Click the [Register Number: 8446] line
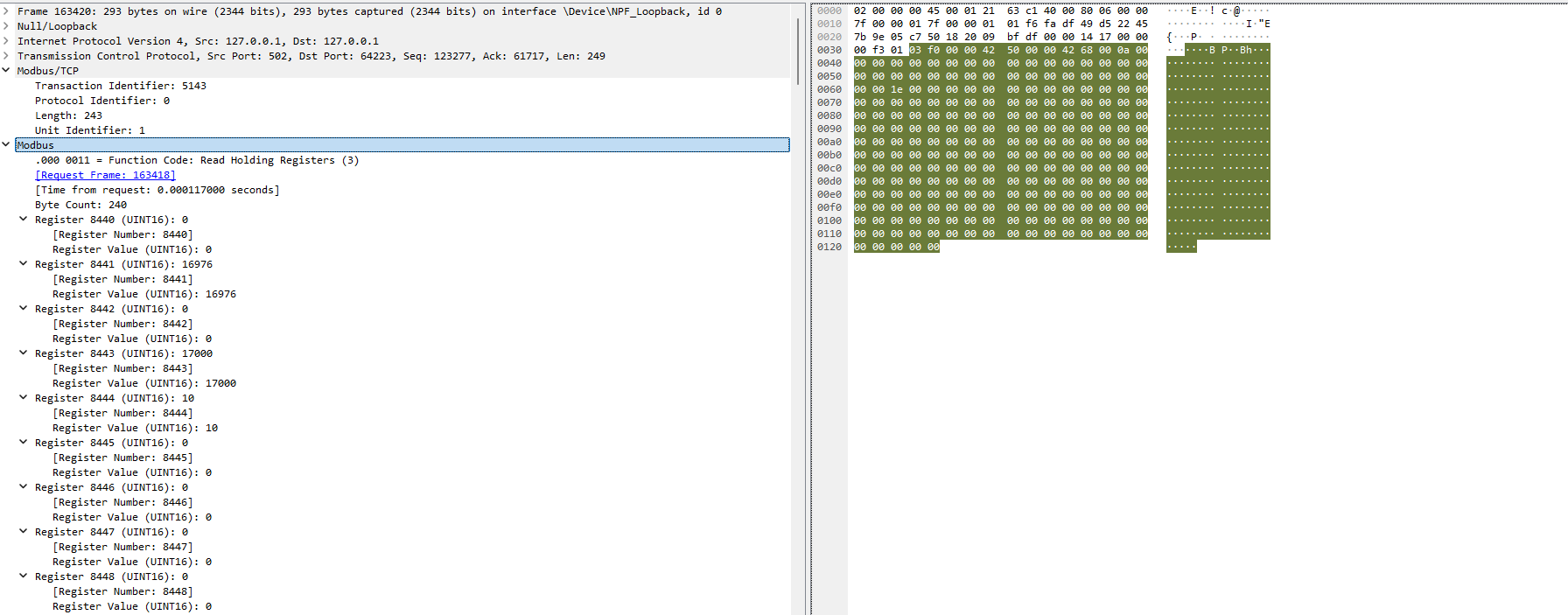 click(x=122, y=502)
